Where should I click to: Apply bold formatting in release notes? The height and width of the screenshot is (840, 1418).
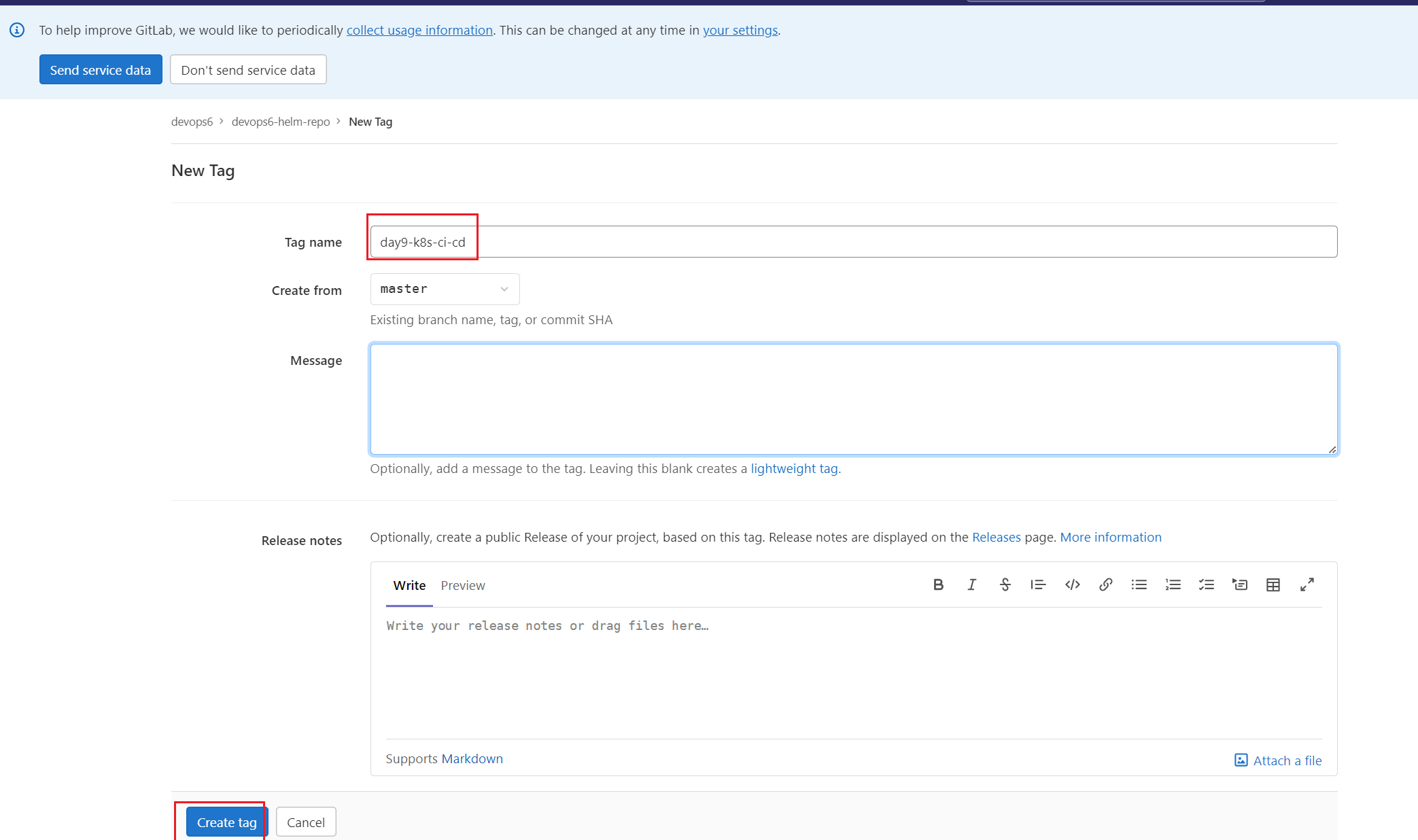pos(938,584)
